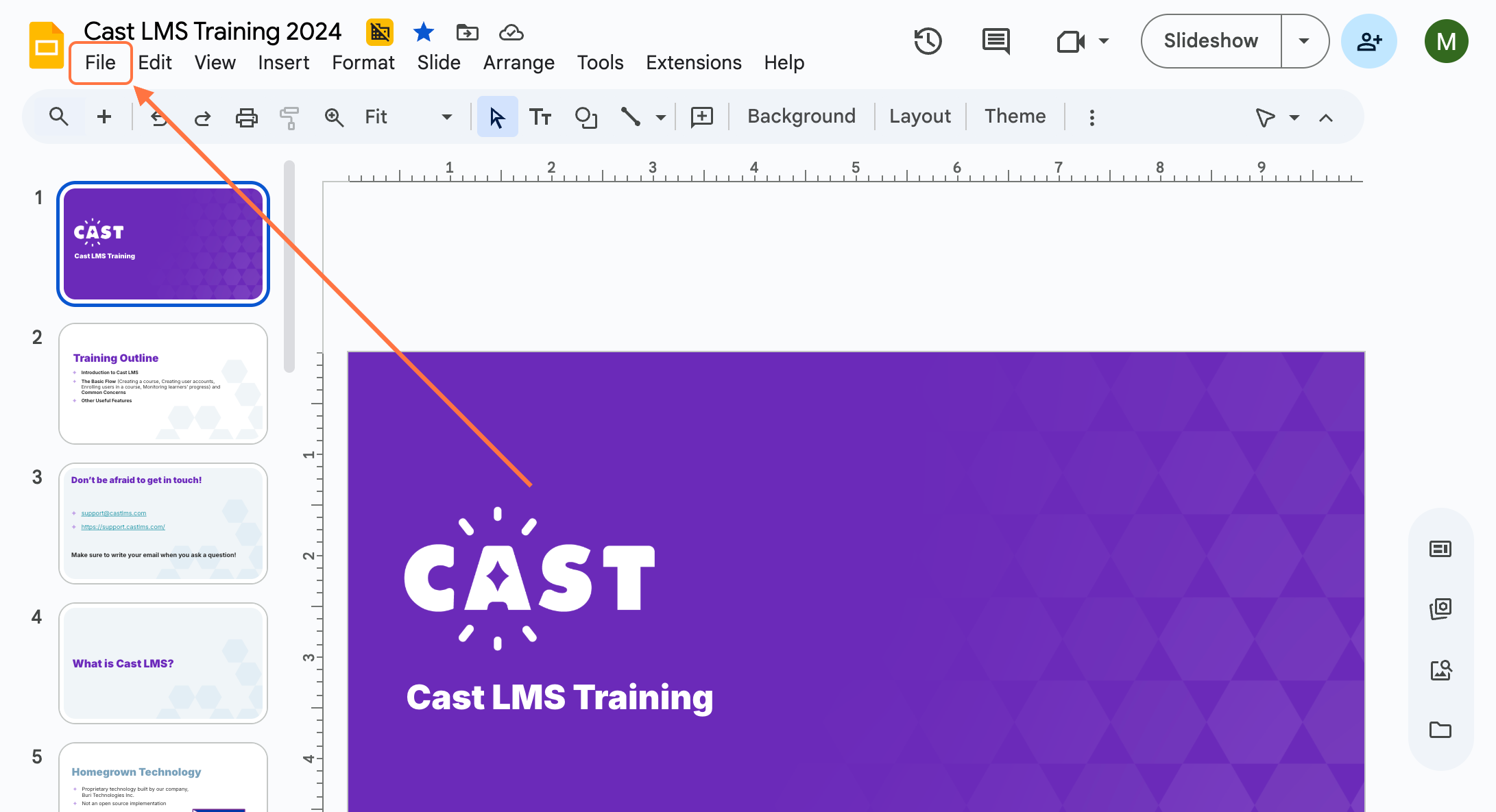The width and height of the screenshot is (1496, 812).
Task: Click the Background button
Action: [801, 116]
